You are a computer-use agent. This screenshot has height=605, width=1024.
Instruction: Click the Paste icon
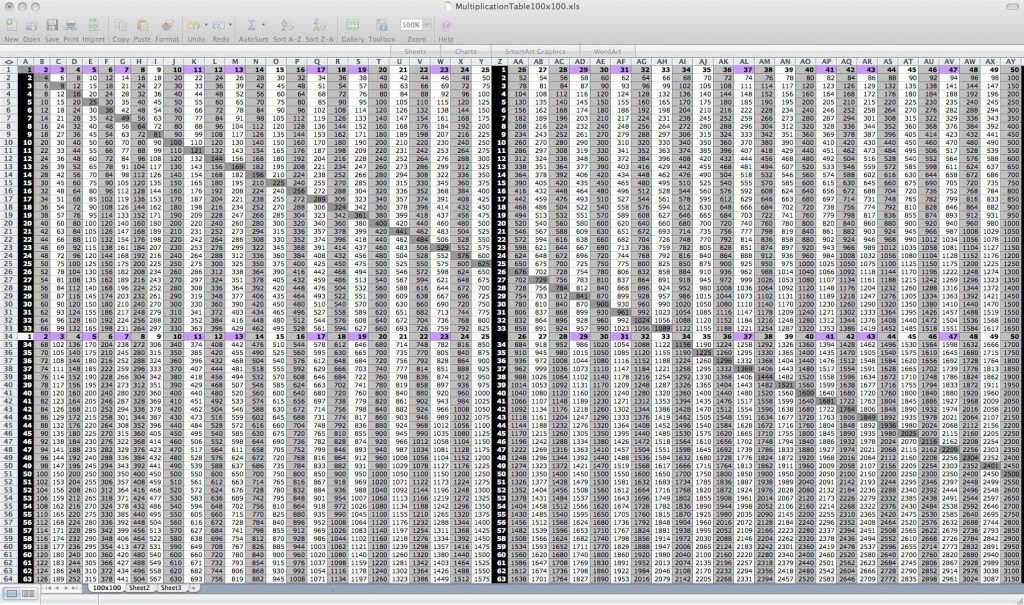coord(143,25)
